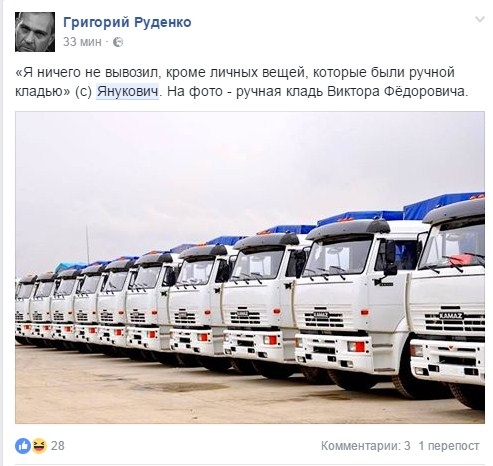Open Комментарии: 3 comments list
Screen dimensions: 493x466
(365, 446)
